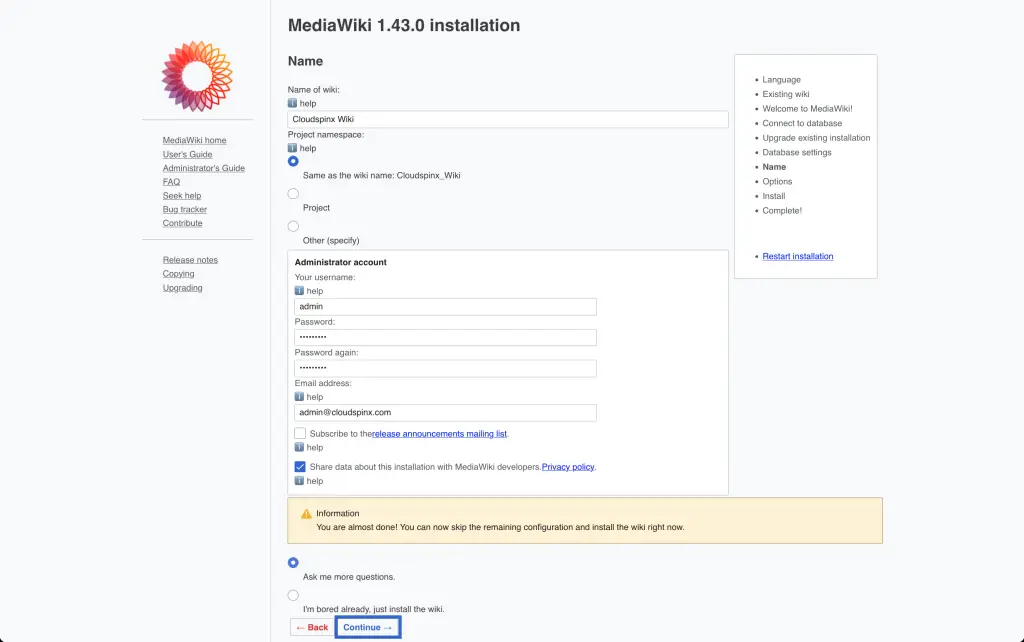Select I'm bored already, just install the wiki
The image size is (1024, 642).
[293, 594]
